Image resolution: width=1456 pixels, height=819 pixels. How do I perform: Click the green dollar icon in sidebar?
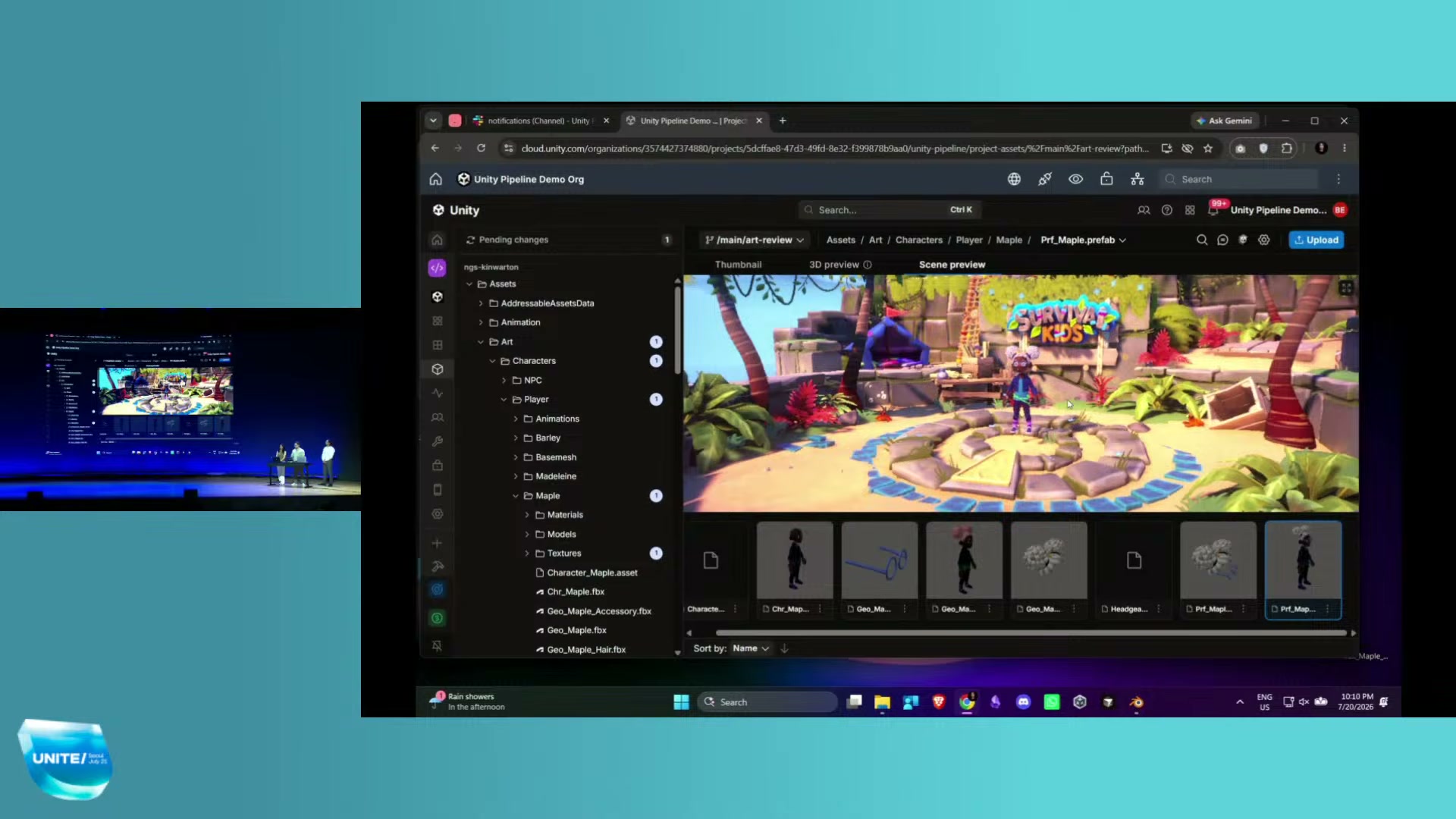click(437, 619)
